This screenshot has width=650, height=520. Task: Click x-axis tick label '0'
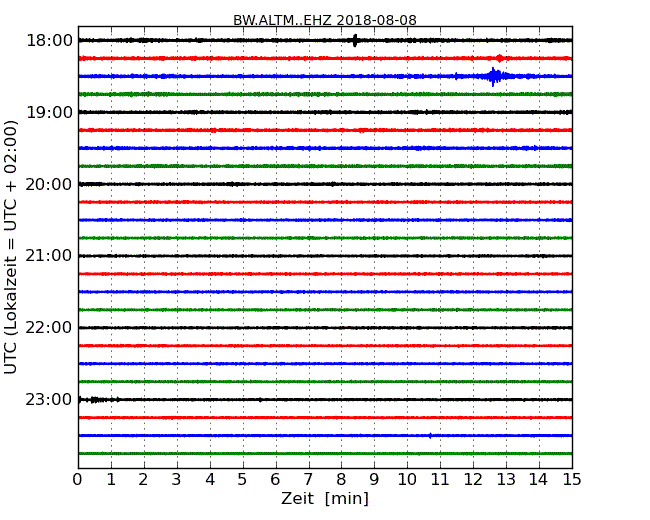tap(78, 480)
